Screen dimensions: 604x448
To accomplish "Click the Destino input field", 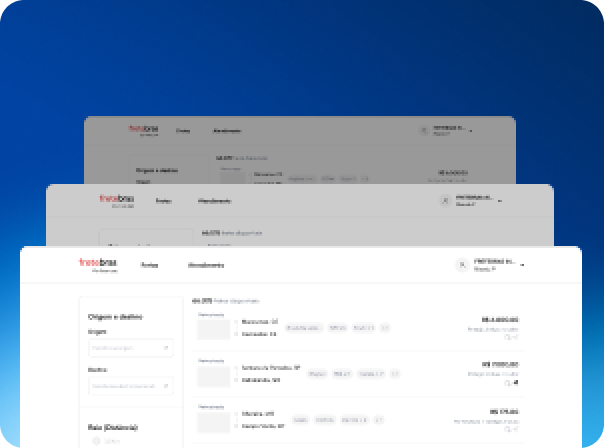I will pos(123,385).
